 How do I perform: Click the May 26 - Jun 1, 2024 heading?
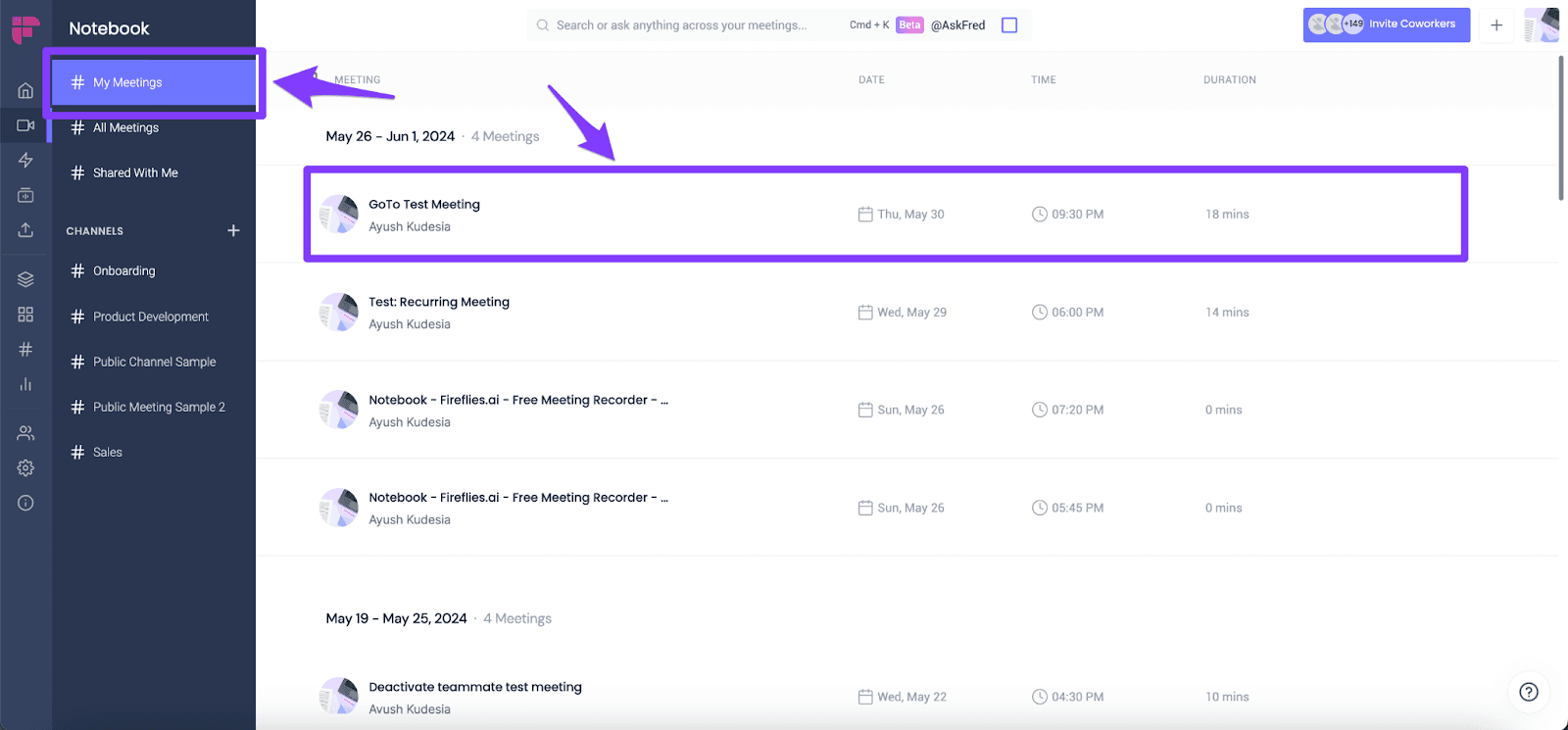pos(390,136)
